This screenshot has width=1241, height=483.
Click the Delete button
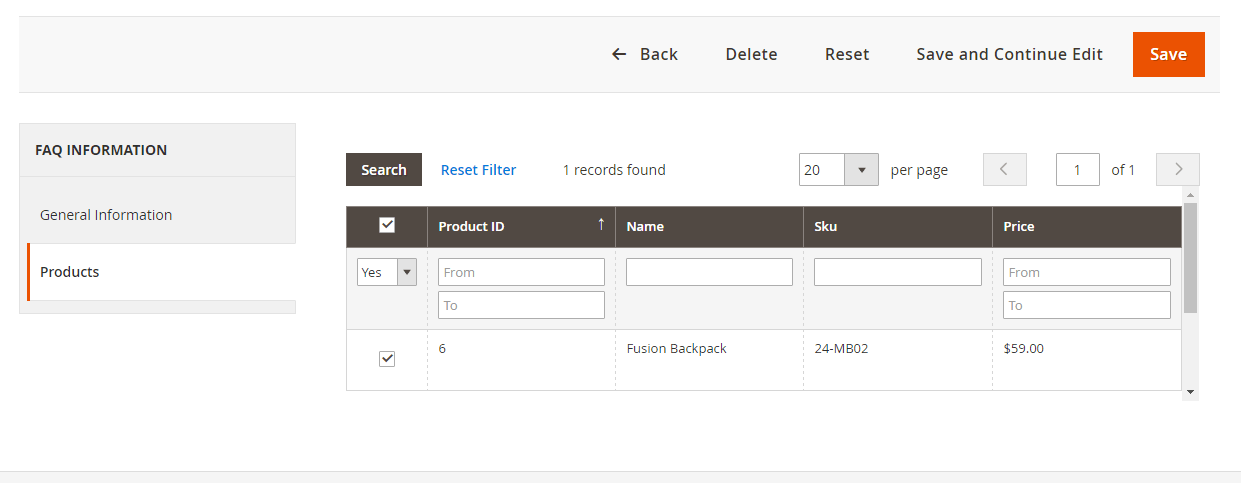pos(751,54)
